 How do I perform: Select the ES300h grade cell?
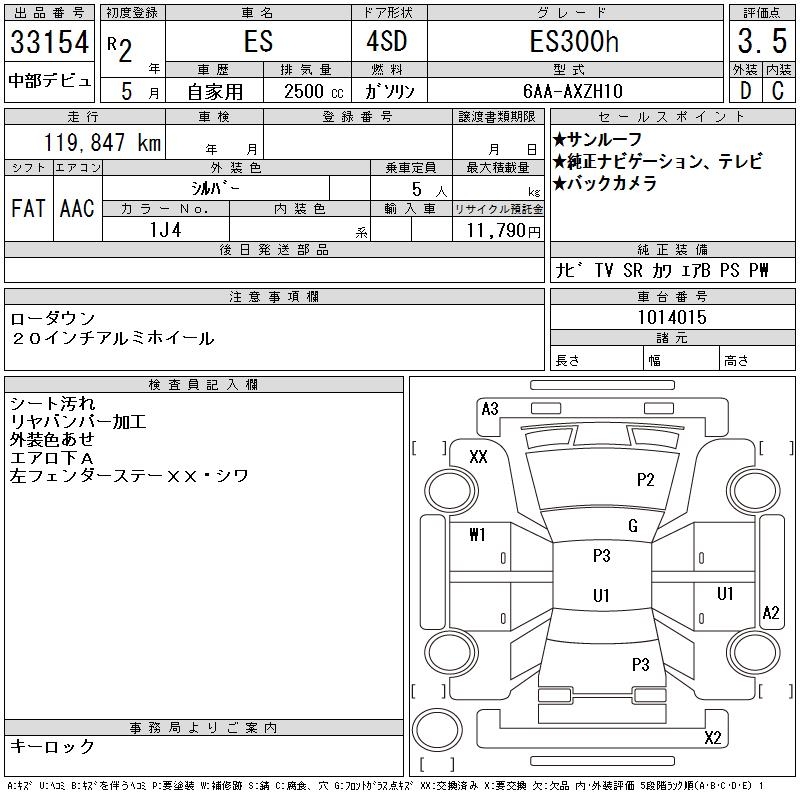pyautogui.click(x=574, y=42)
